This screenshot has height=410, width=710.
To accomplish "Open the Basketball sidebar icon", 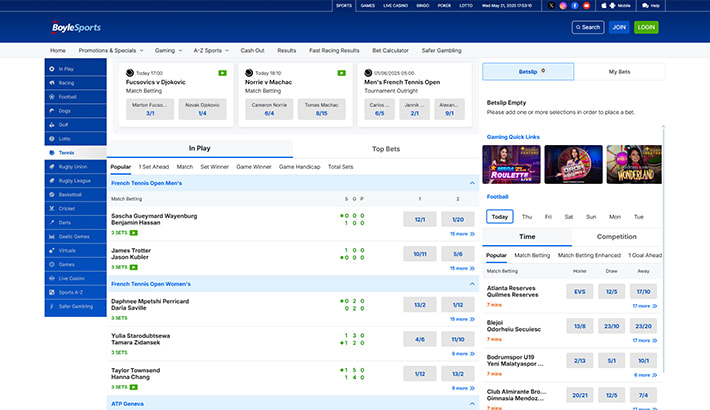I will [52, 195].
